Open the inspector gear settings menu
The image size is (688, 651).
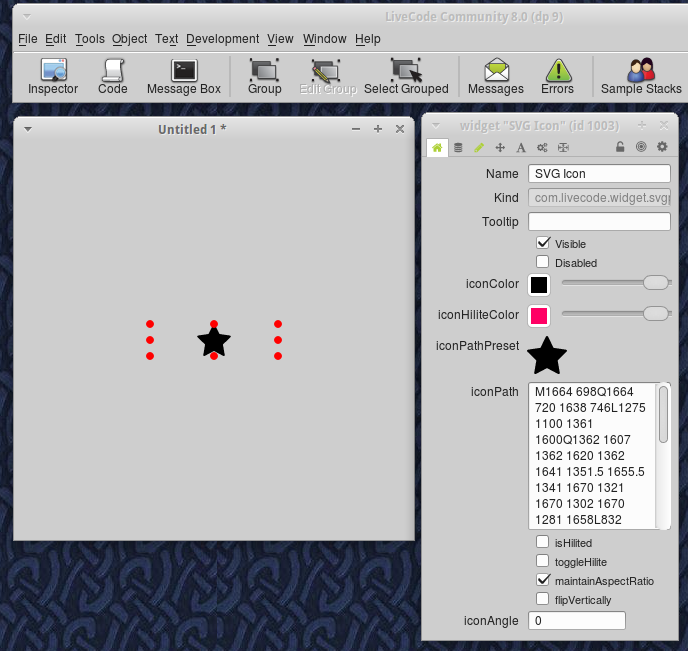point(661,147)
